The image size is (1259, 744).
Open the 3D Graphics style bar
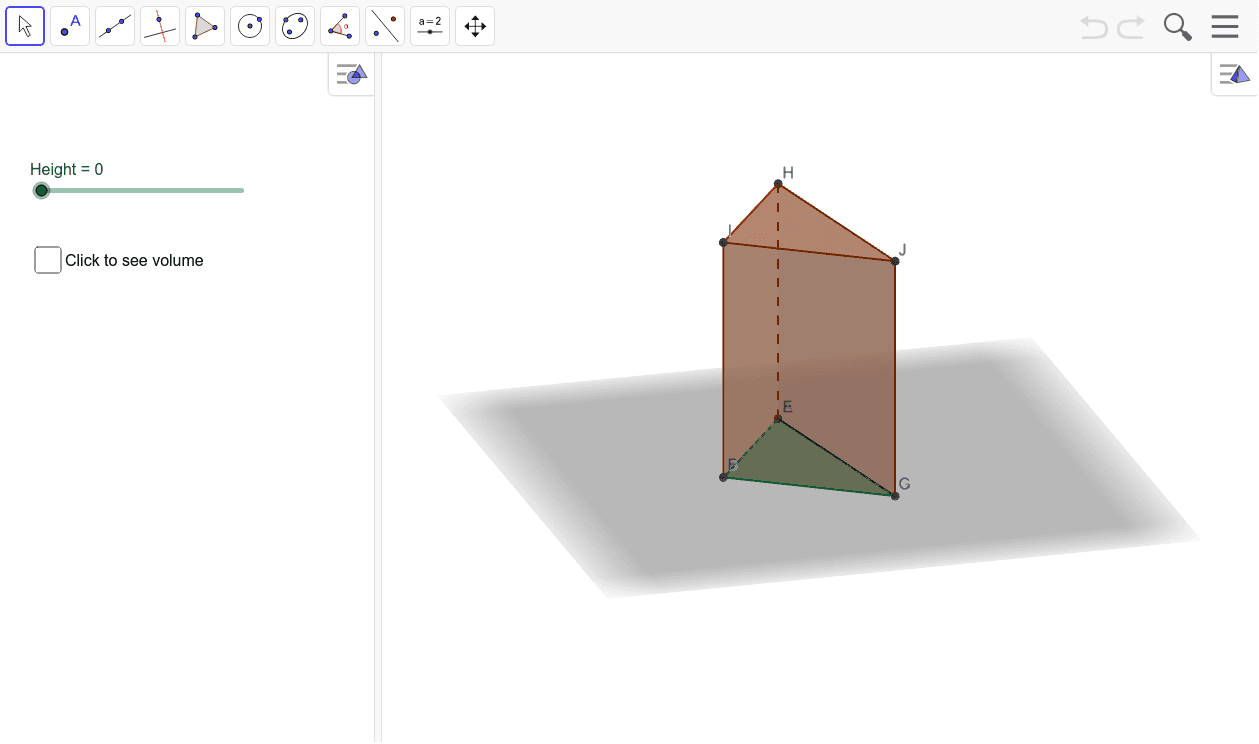pyautogui.click(x=1234, y=73)
